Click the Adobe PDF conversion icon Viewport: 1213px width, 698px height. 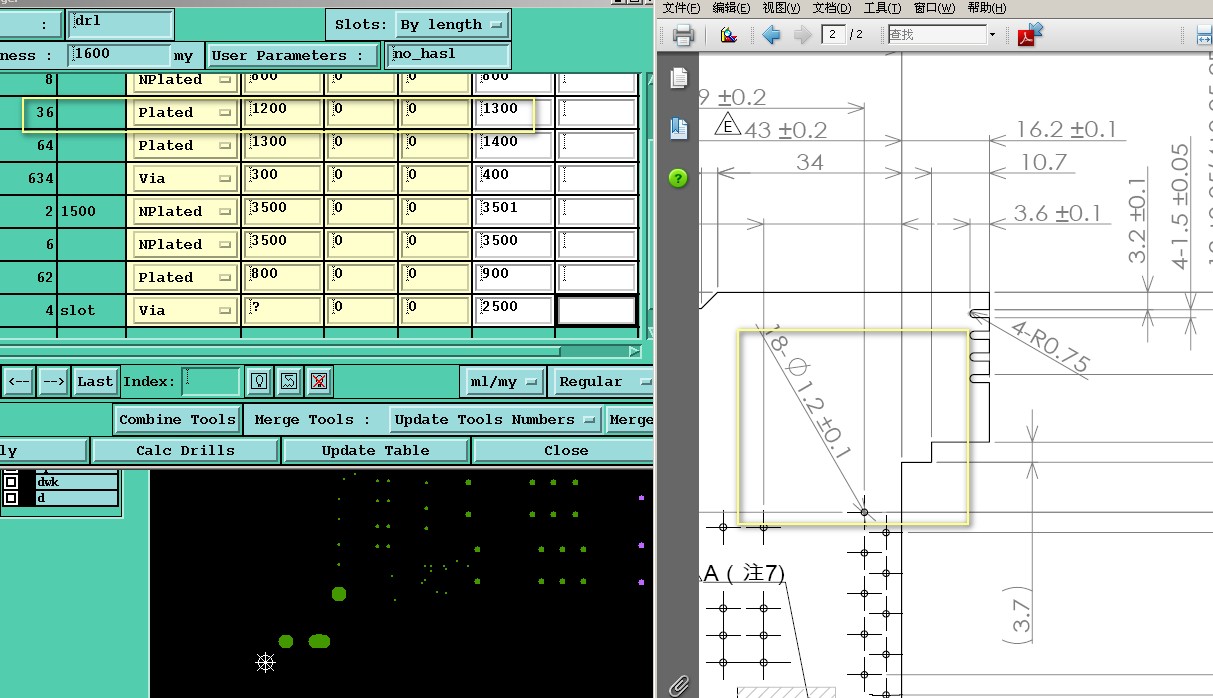(x=1030, y=35)
